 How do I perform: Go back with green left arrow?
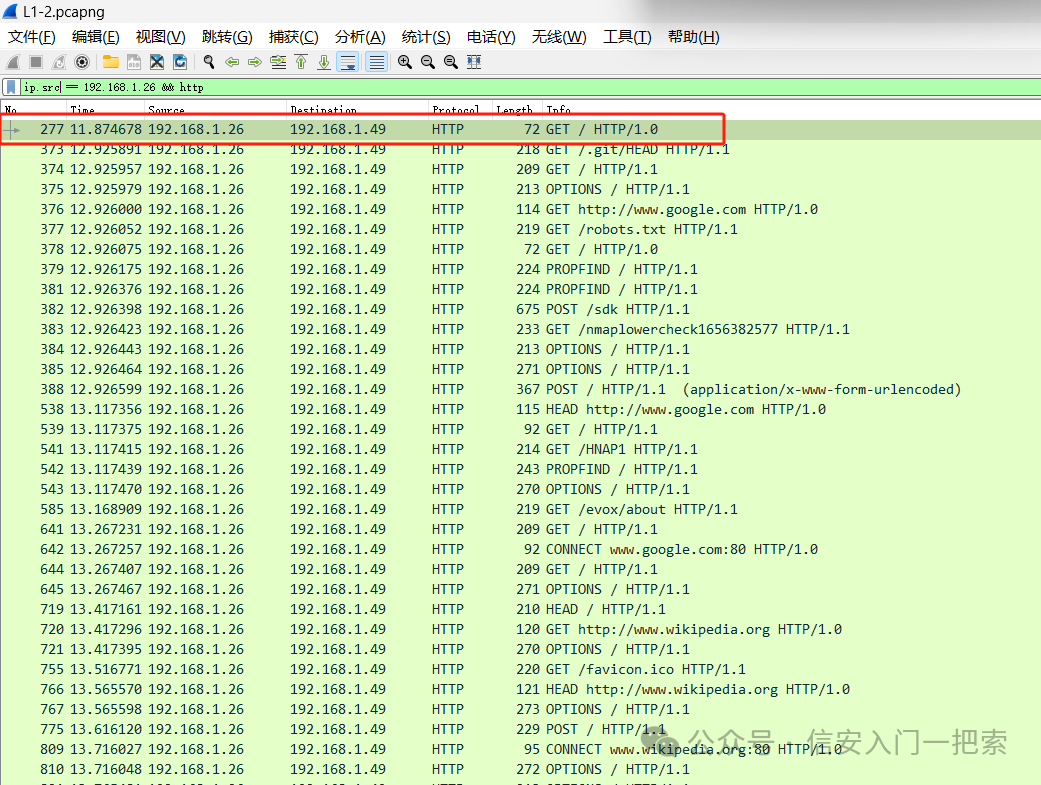click(x=232, y=62)
